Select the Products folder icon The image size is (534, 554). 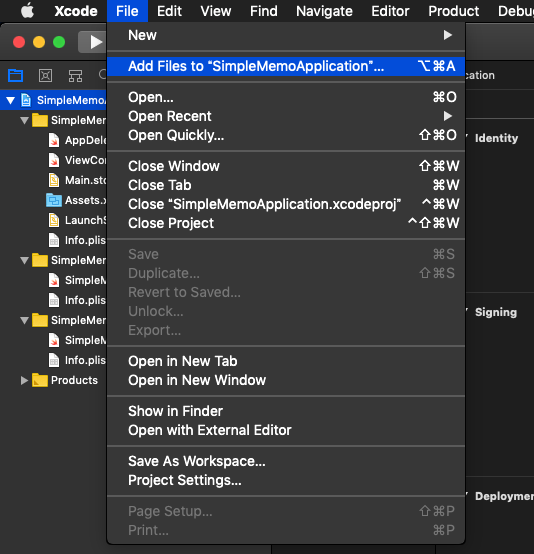tap(40, 380)
